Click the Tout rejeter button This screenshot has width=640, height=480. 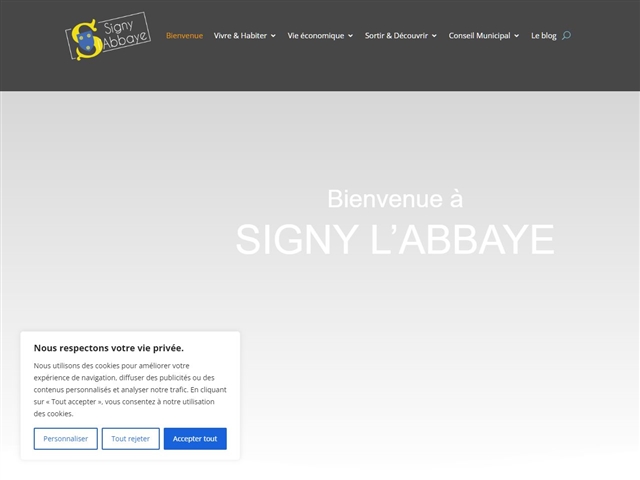point(131,439)
